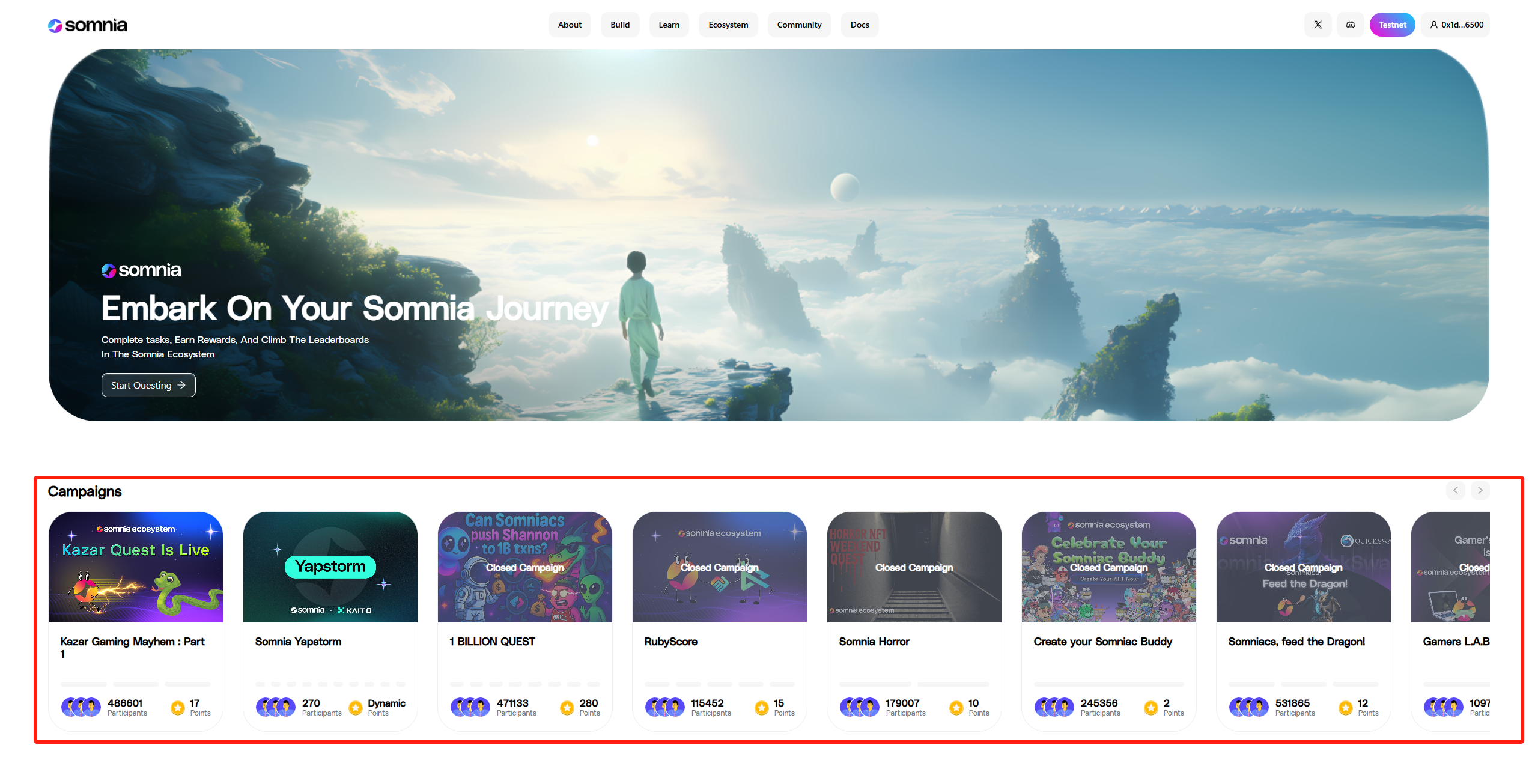The height and width of the screenshot is (784, 1538).
Task: Click RubyScore participant avatars
Action: (665, 707)
